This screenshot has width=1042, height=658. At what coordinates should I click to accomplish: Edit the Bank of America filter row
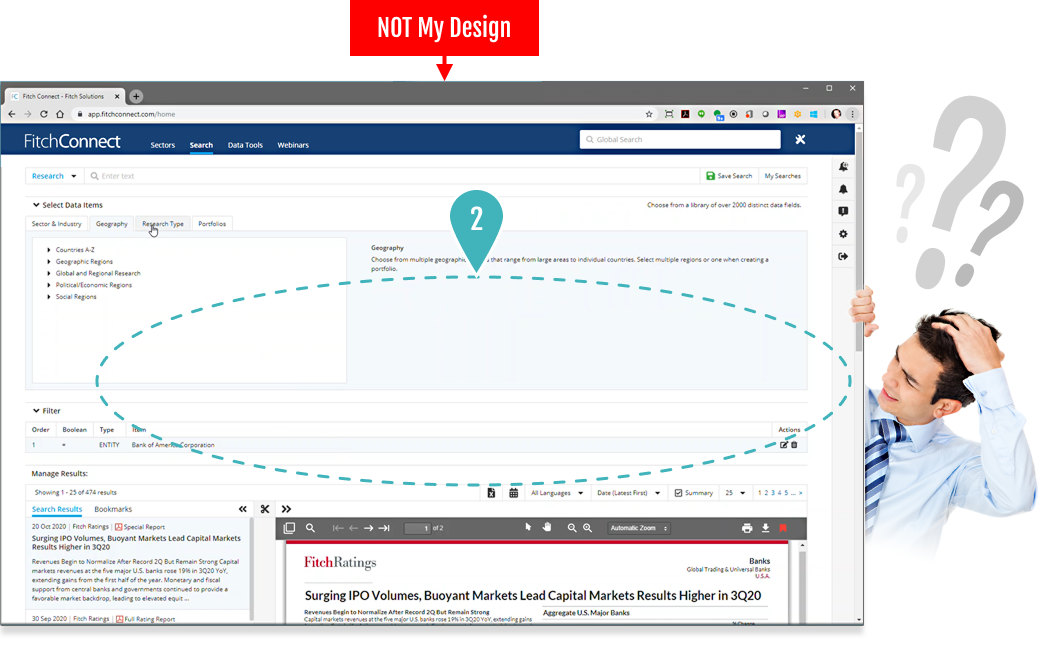click(x=783, y=445)
